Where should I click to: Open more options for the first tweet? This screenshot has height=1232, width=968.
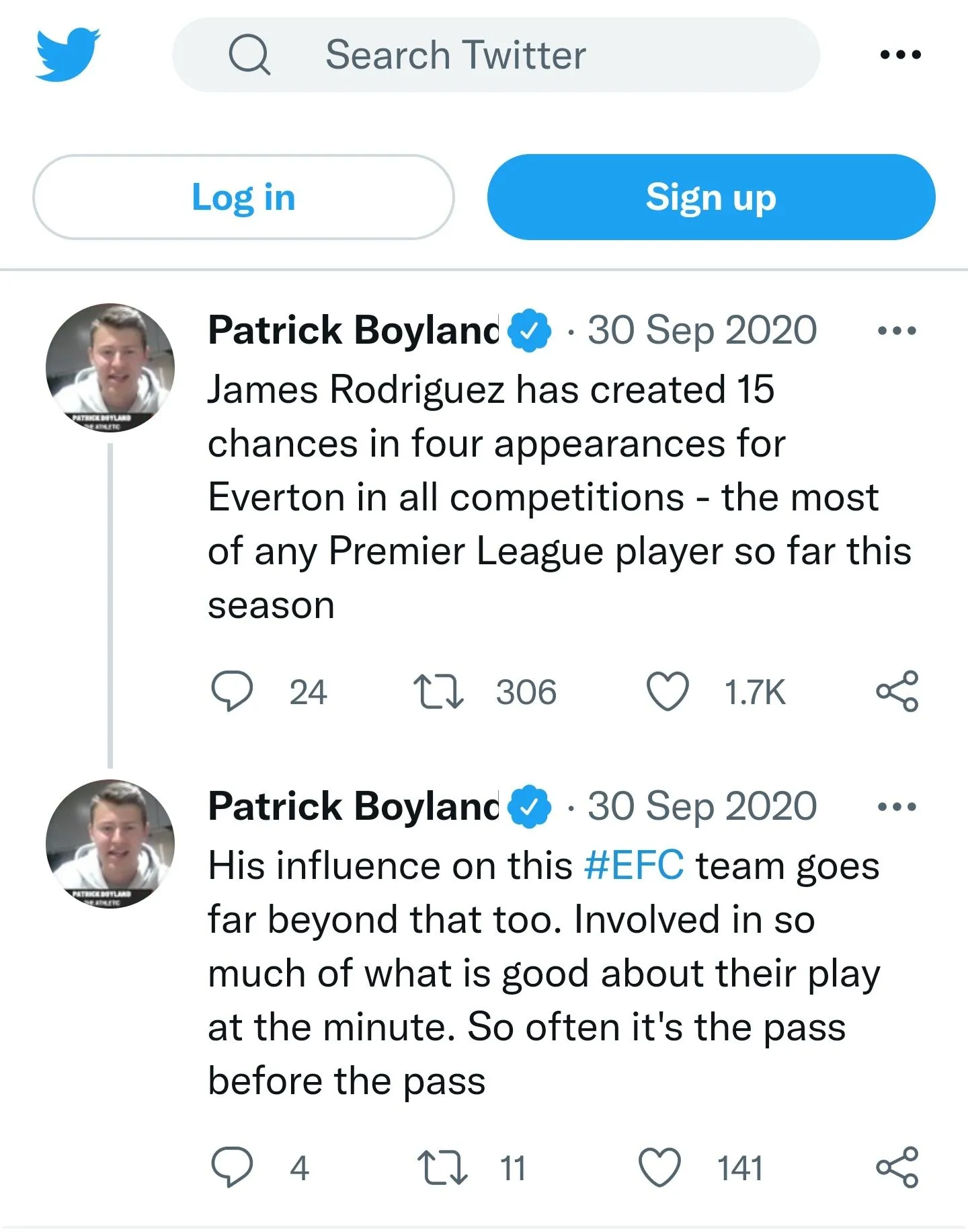(x=897, y=330)
